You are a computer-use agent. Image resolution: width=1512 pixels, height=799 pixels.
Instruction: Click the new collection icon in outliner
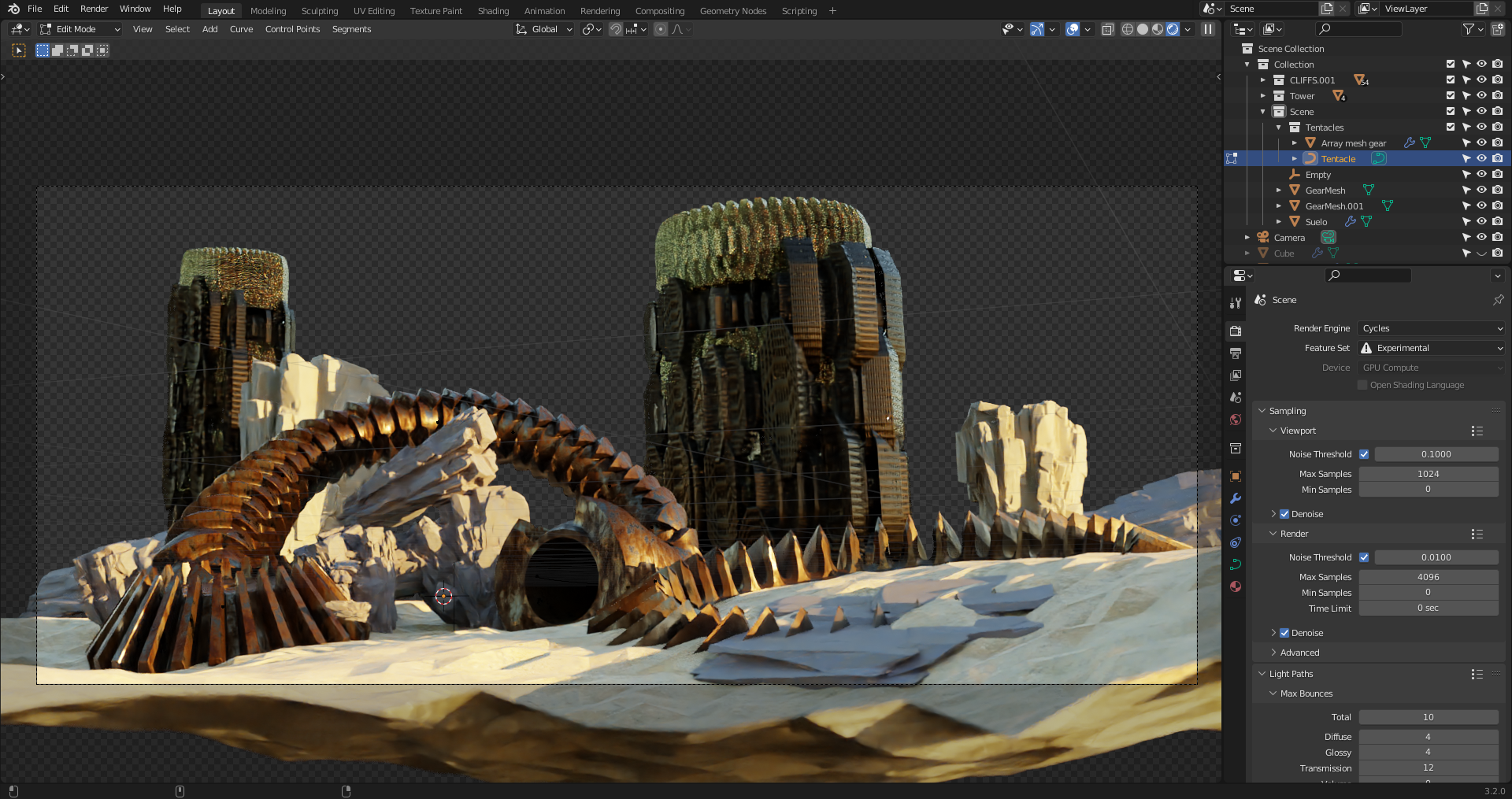point(1497,29)
